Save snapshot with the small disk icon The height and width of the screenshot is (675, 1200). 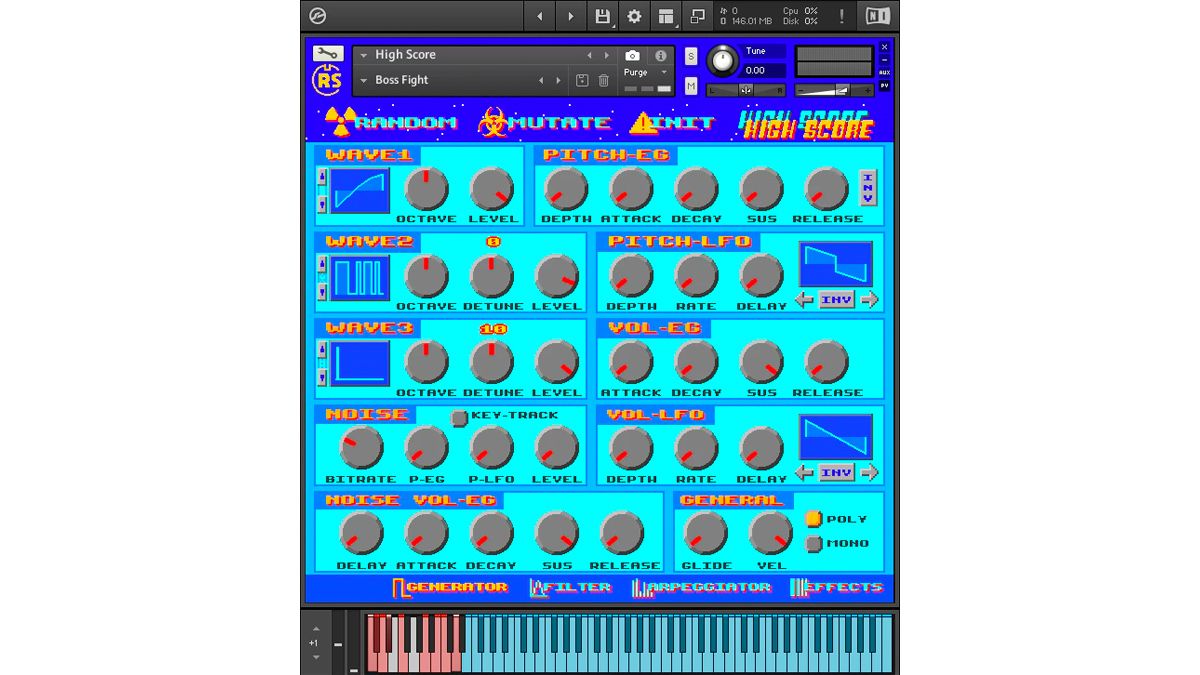click(x=582, y=81)
